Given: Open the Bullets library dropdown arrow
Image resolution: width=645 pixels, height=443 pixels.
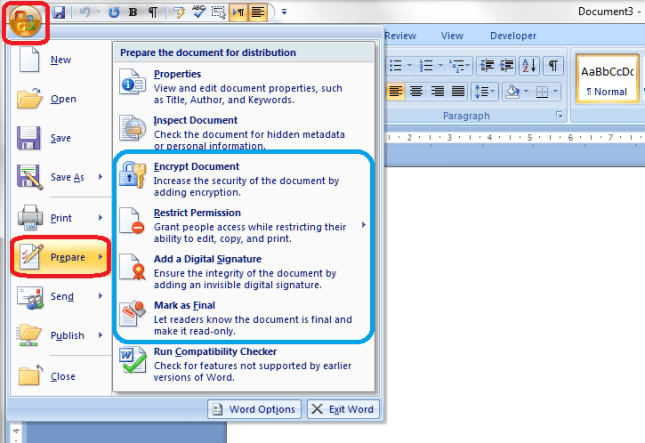Looking at the screenshot, I should coord(409,65).
